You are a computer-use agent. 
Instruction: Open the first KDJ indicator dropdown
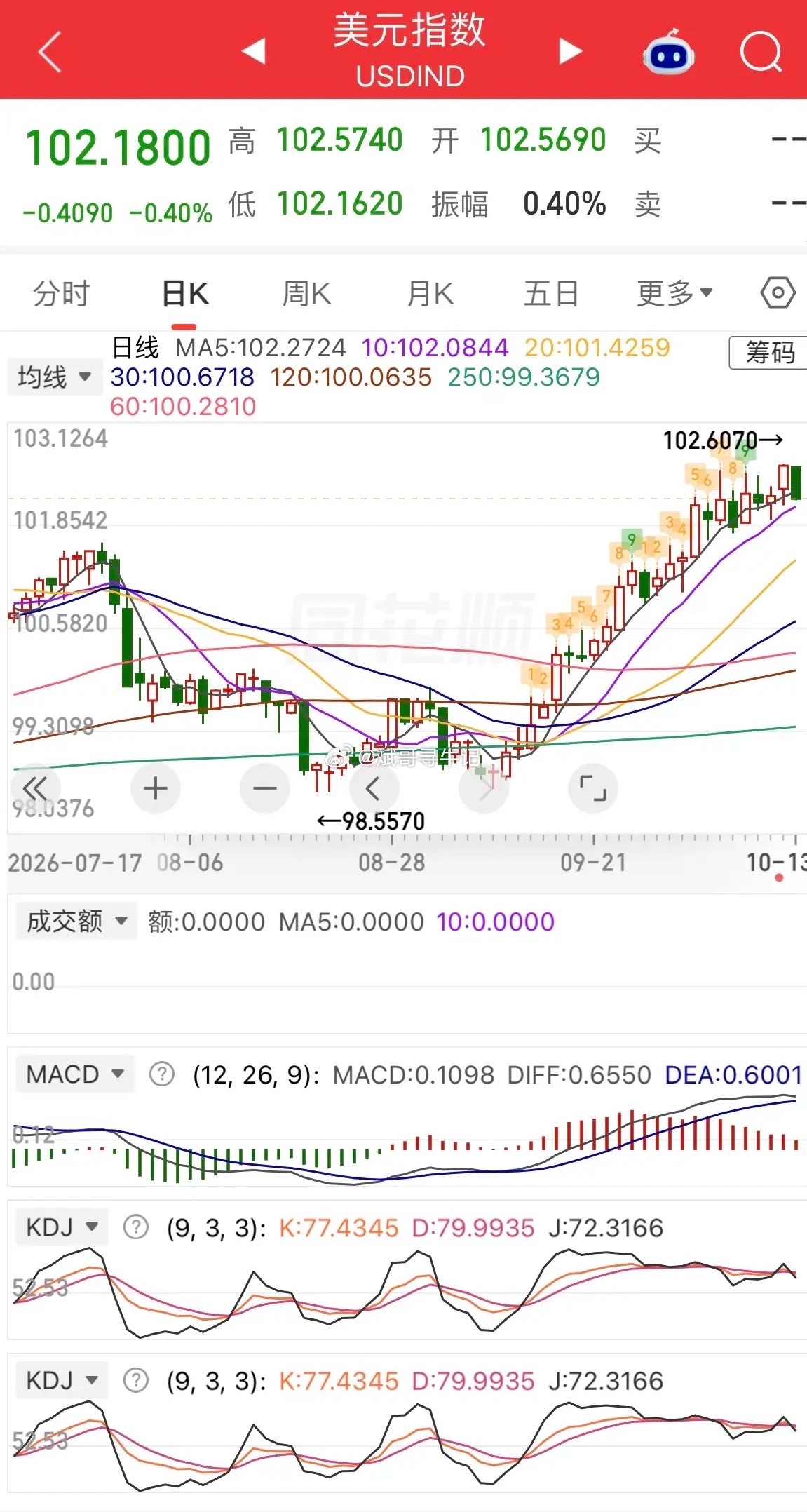point(62,1227)
